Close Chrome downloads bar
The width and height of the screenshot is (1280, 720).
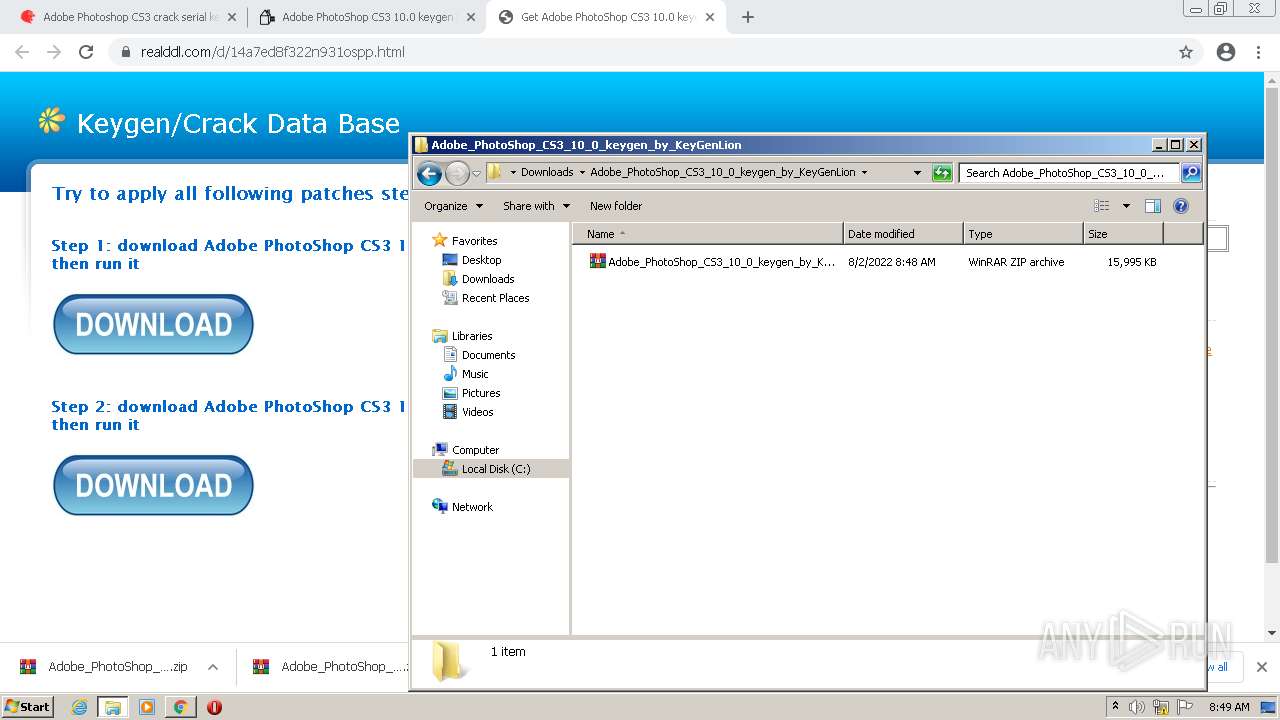[x=1261, y=667]
